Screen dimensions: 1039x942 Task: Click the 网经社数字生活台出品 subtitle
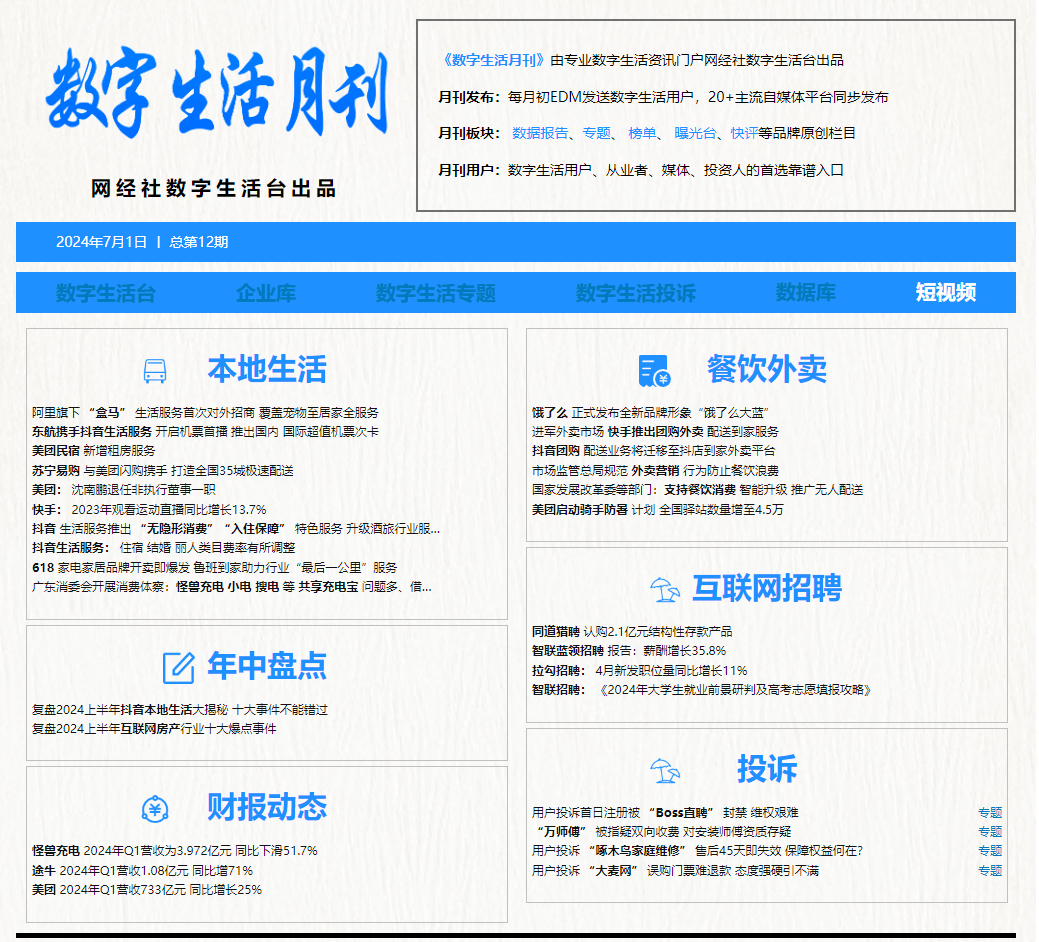coord(214,189)
